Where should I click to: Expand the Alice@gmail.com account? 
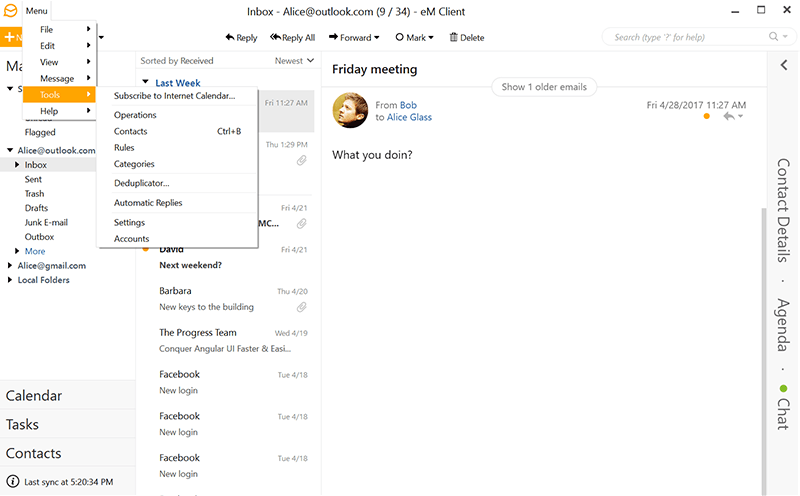(10, 265)
